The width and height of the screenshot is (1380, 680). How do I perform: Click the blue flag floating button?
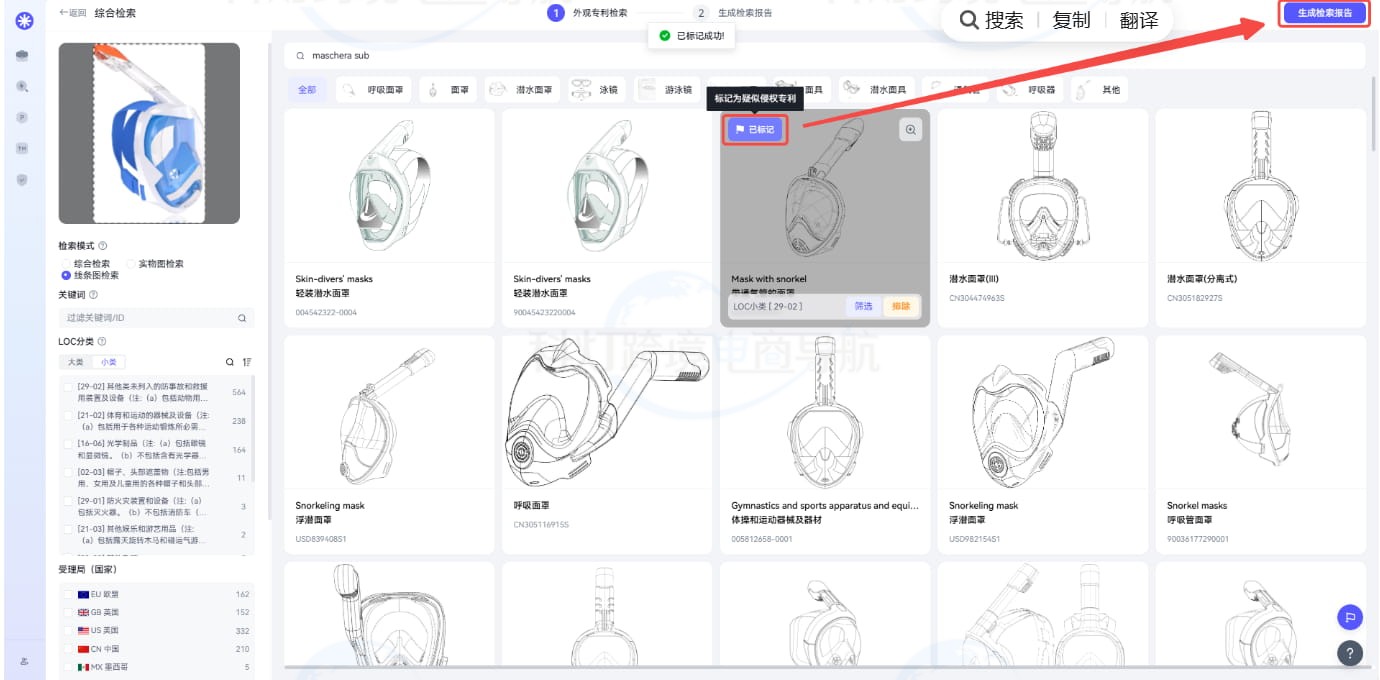click(1349, 617)
